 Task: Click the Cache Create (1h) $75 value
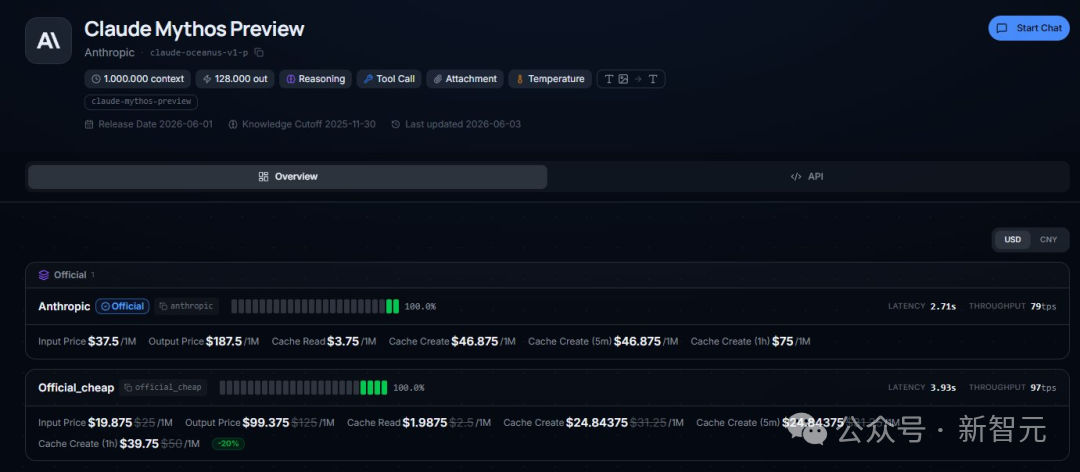pyautogui.click(x=782, y=341)
